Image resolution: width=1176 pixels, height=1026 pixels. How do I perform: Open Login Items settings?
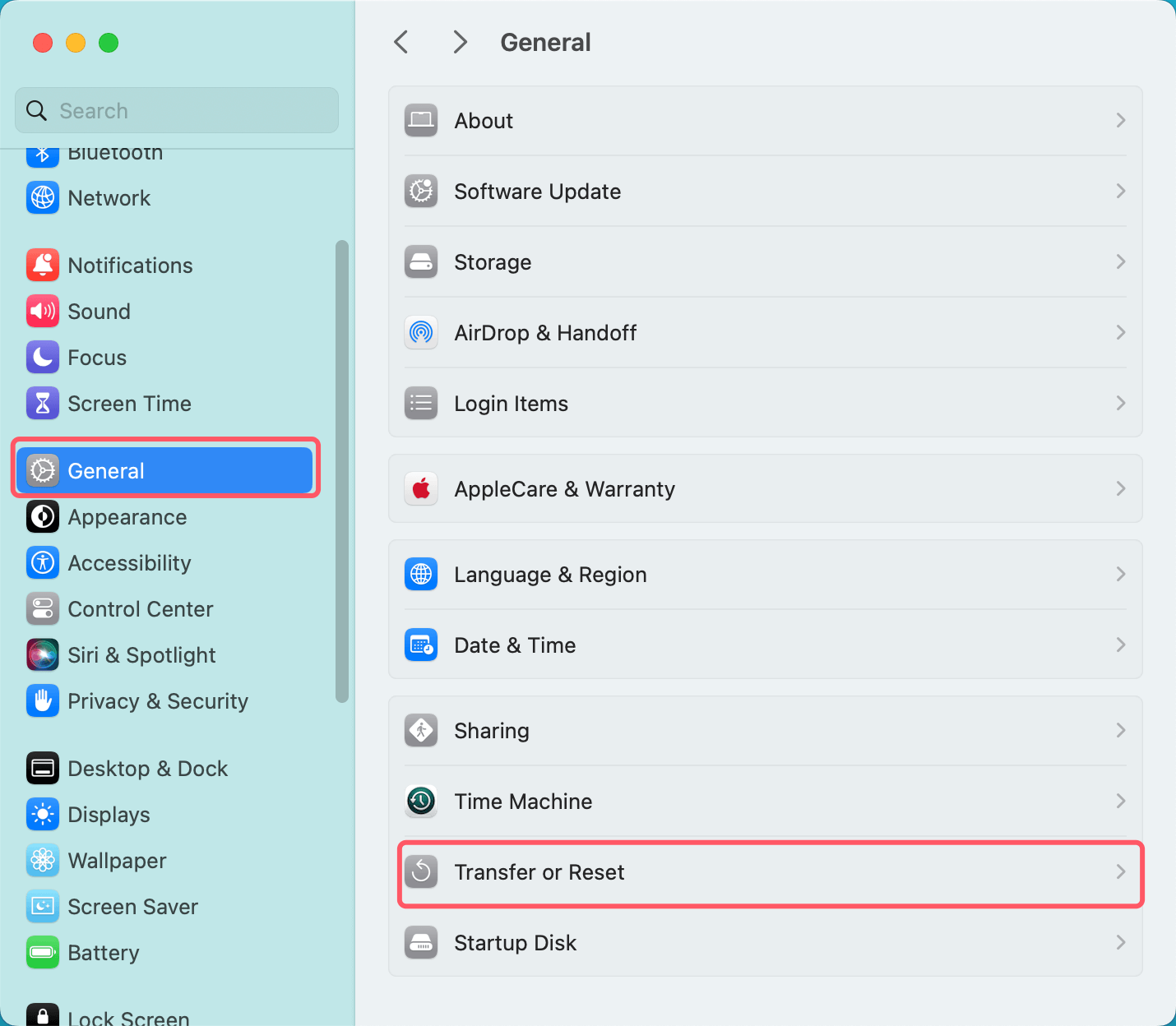tap(511, 403)
